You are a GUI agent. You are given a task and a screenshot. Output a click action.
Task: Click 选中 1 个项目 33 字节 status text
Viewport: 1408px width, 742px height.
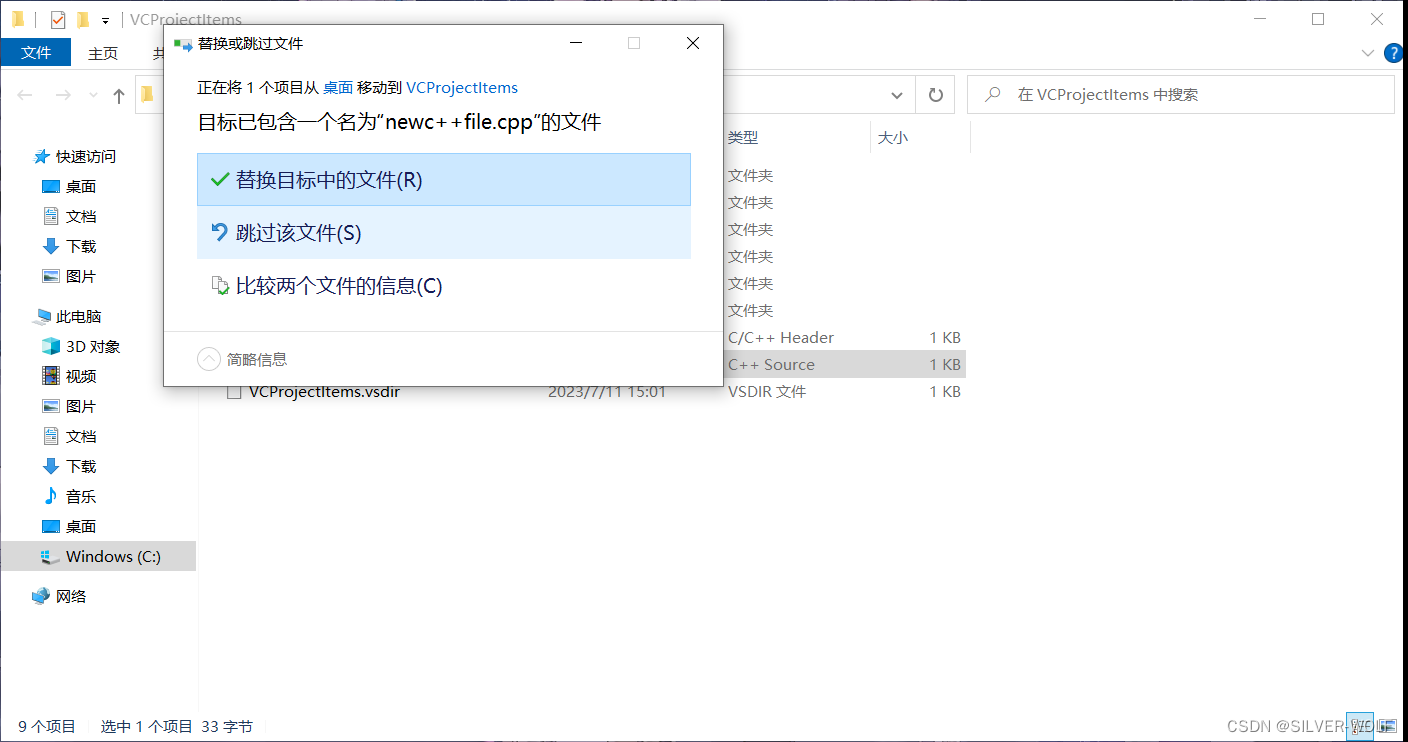[x=177, y=727]
